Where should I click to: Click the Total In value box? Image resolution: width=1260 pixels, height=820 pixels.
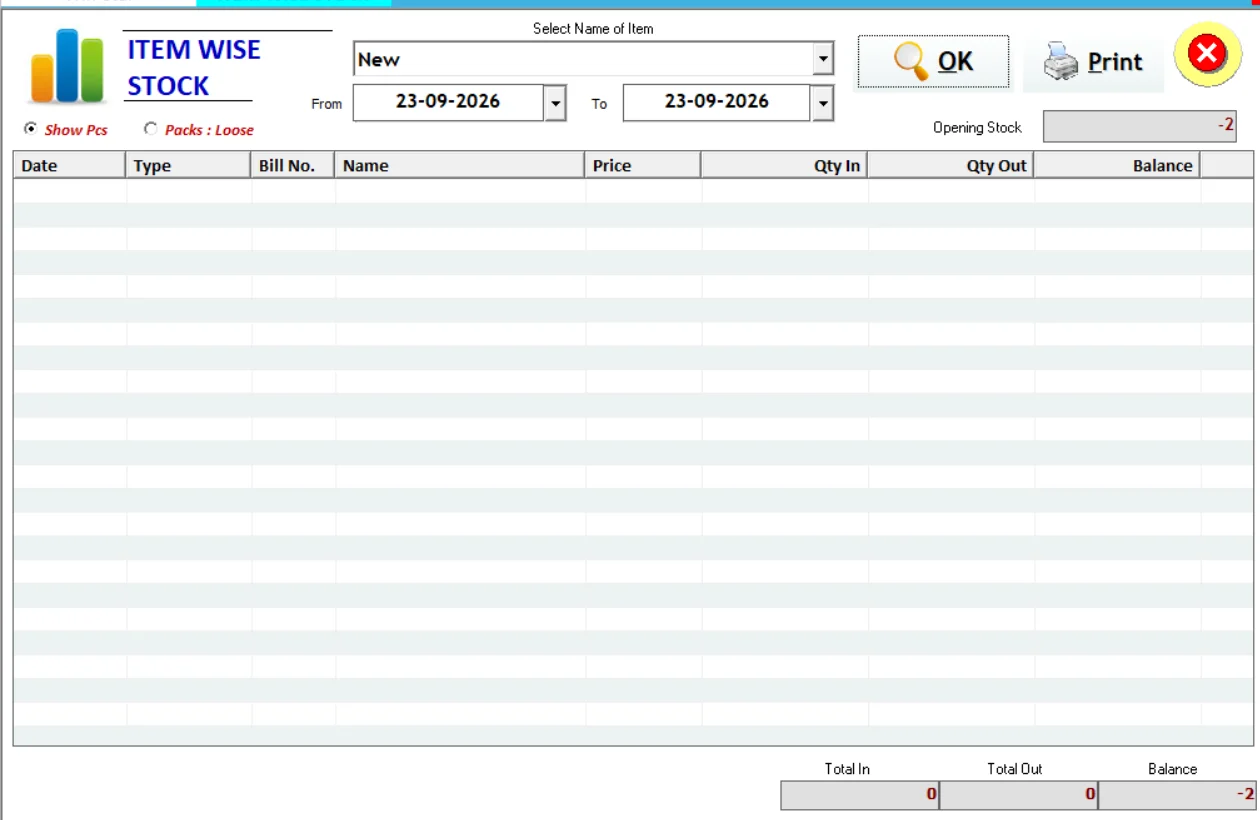click(x=860, y=795)
